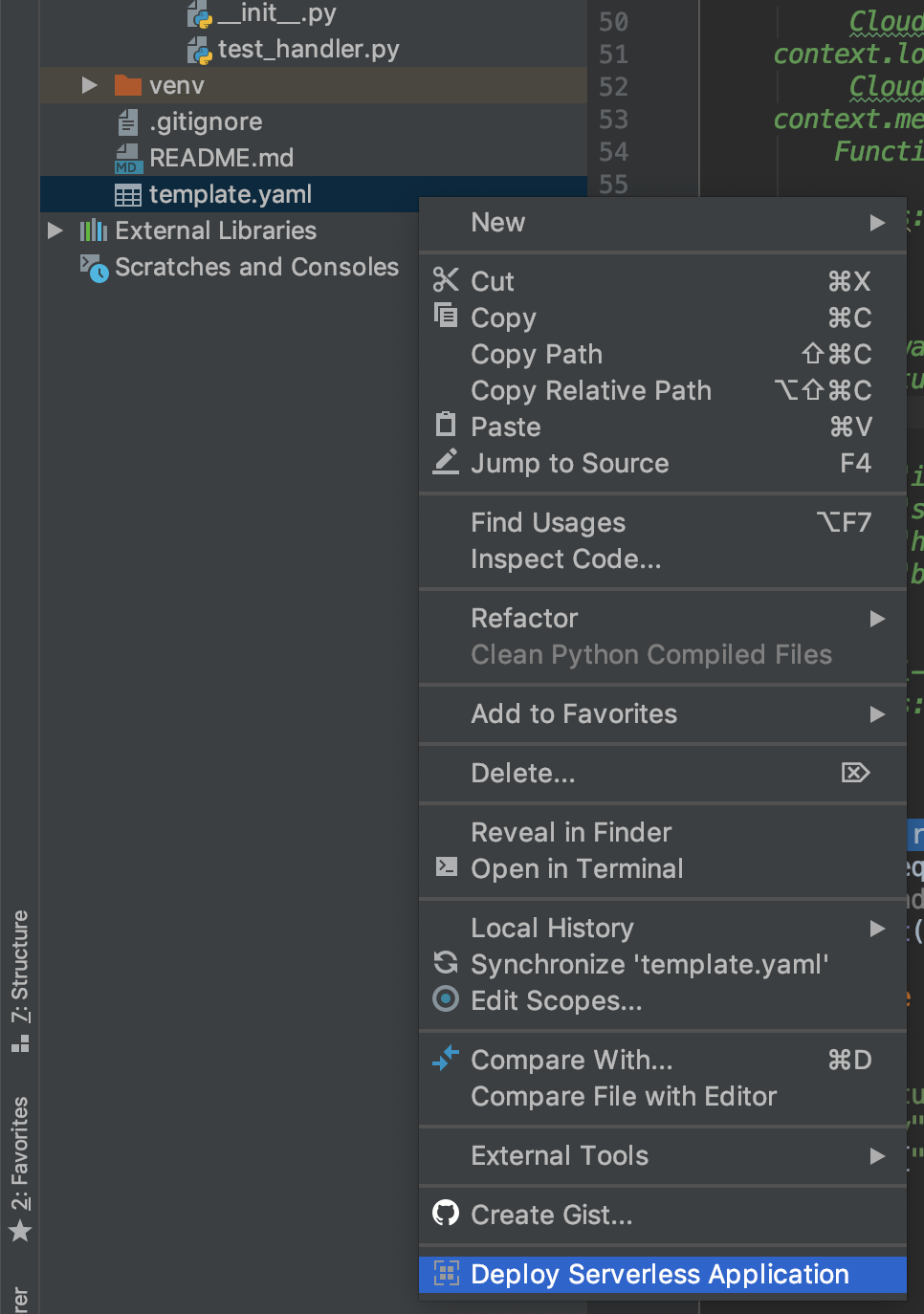Click the Deploy Serverless Application icon
924x1314 pixels.
pyautogui.click(x=447, y=1273)
